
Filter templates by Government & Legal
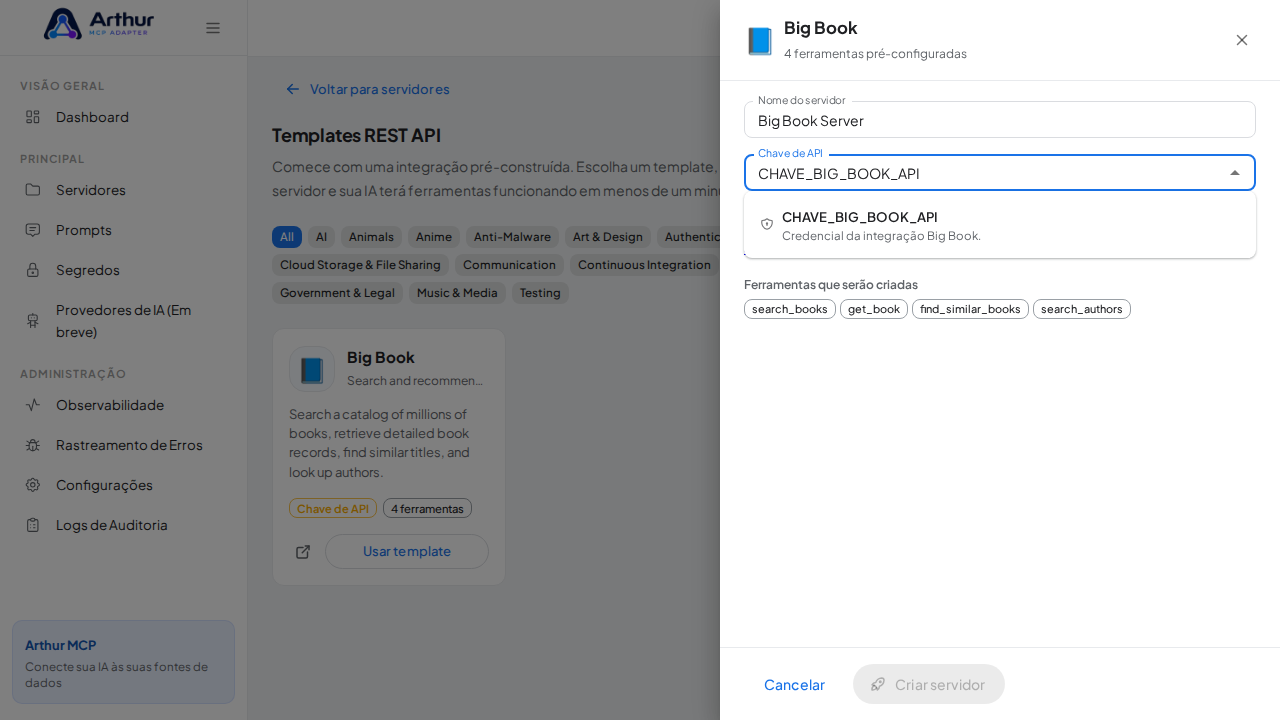tap(337, 293)
